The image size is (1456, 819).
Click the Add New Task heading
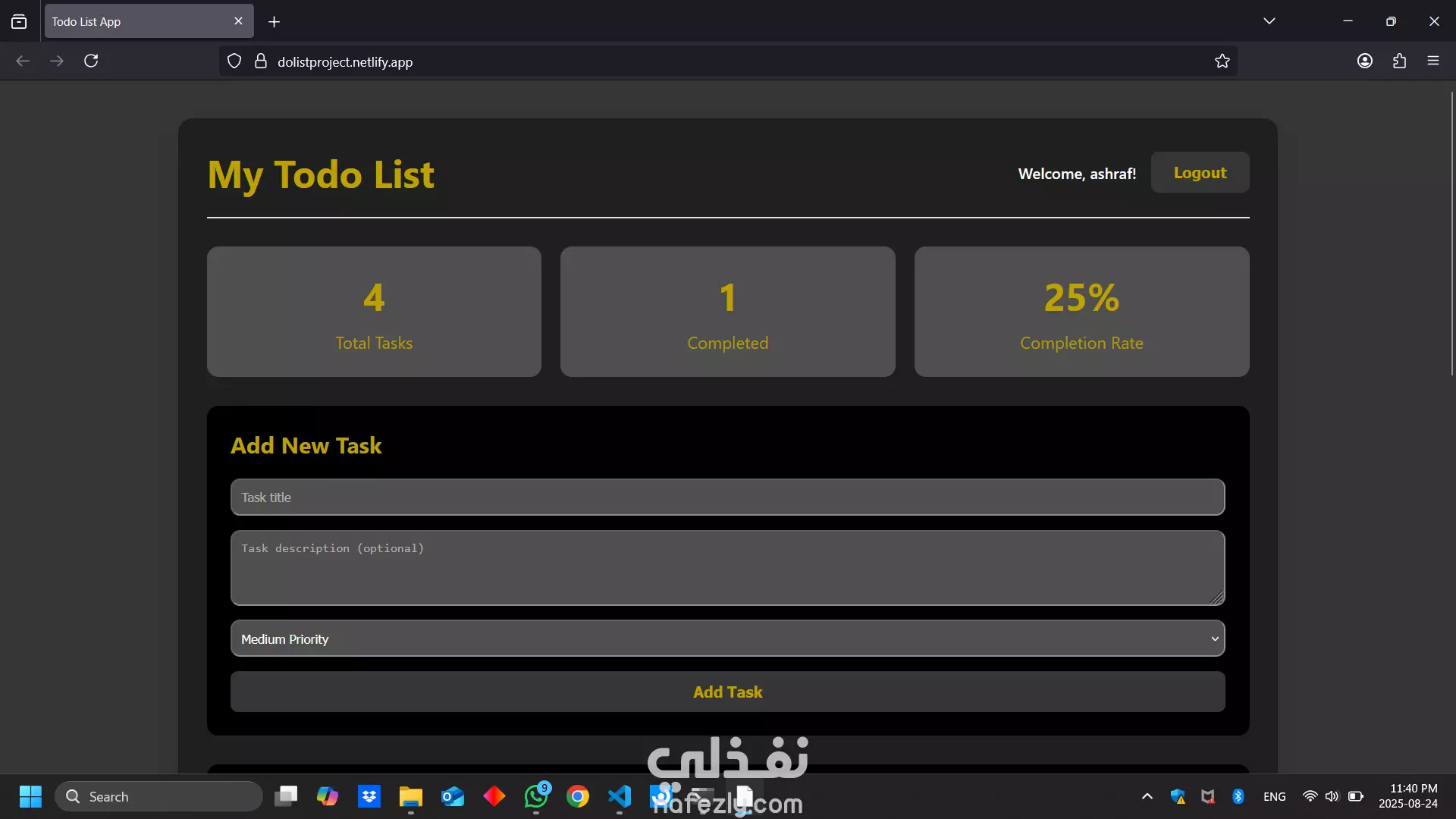click(x=306, y=445)
